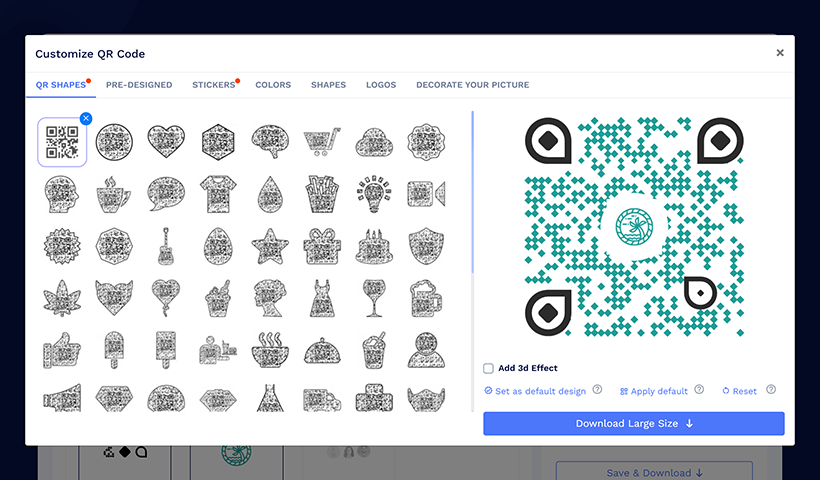Image resolution: width=820 pixels, height=480 pixels.
Task: Download Large Size QR code
Action: pos(634,424)
